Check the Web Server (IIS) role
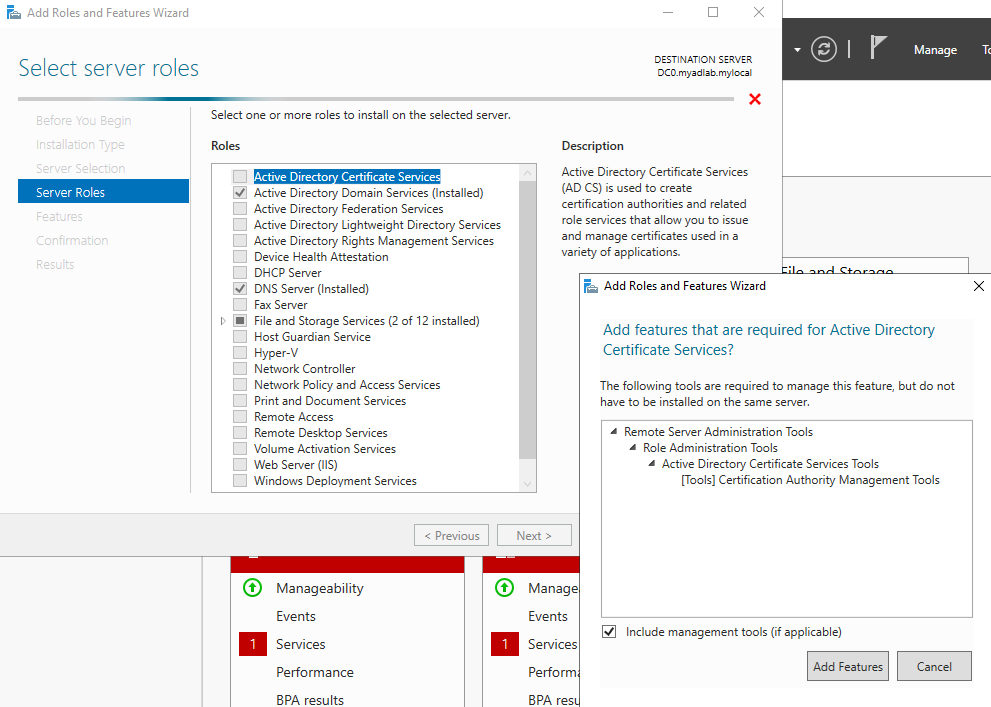The width and height of the screenshot is (991, 707). [x=240, y=465]
